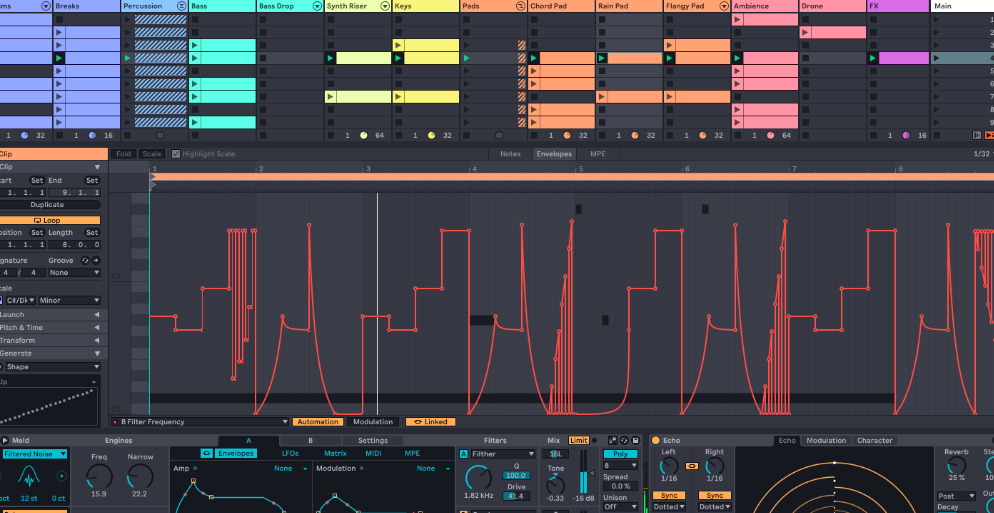Viewport: 994px width, 513px height.
Task: Click the Echo Reverb knob
Action: coord(956,466)
